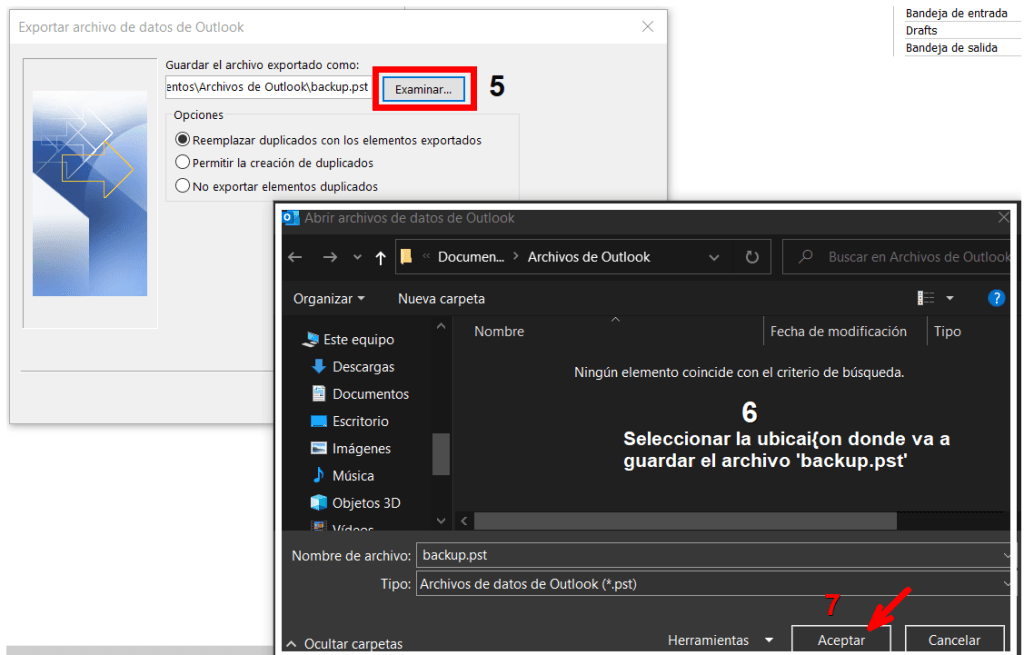Click Archivos de Outlook breadcrumb
The image size is (1024, 655).
click(x=588, y=257)
